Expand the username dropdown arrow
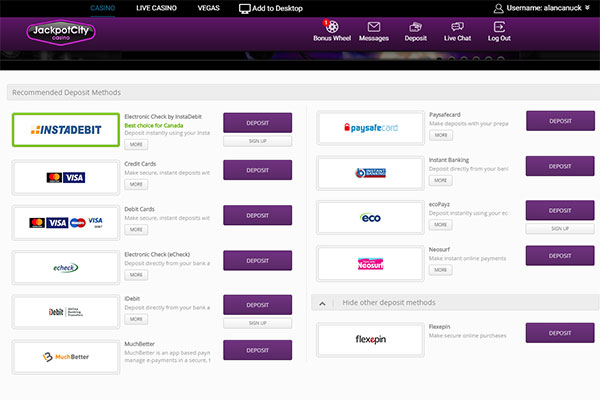The width and height of the screenshot is (600, 400). pyautogui.click(x=587, y=7)
